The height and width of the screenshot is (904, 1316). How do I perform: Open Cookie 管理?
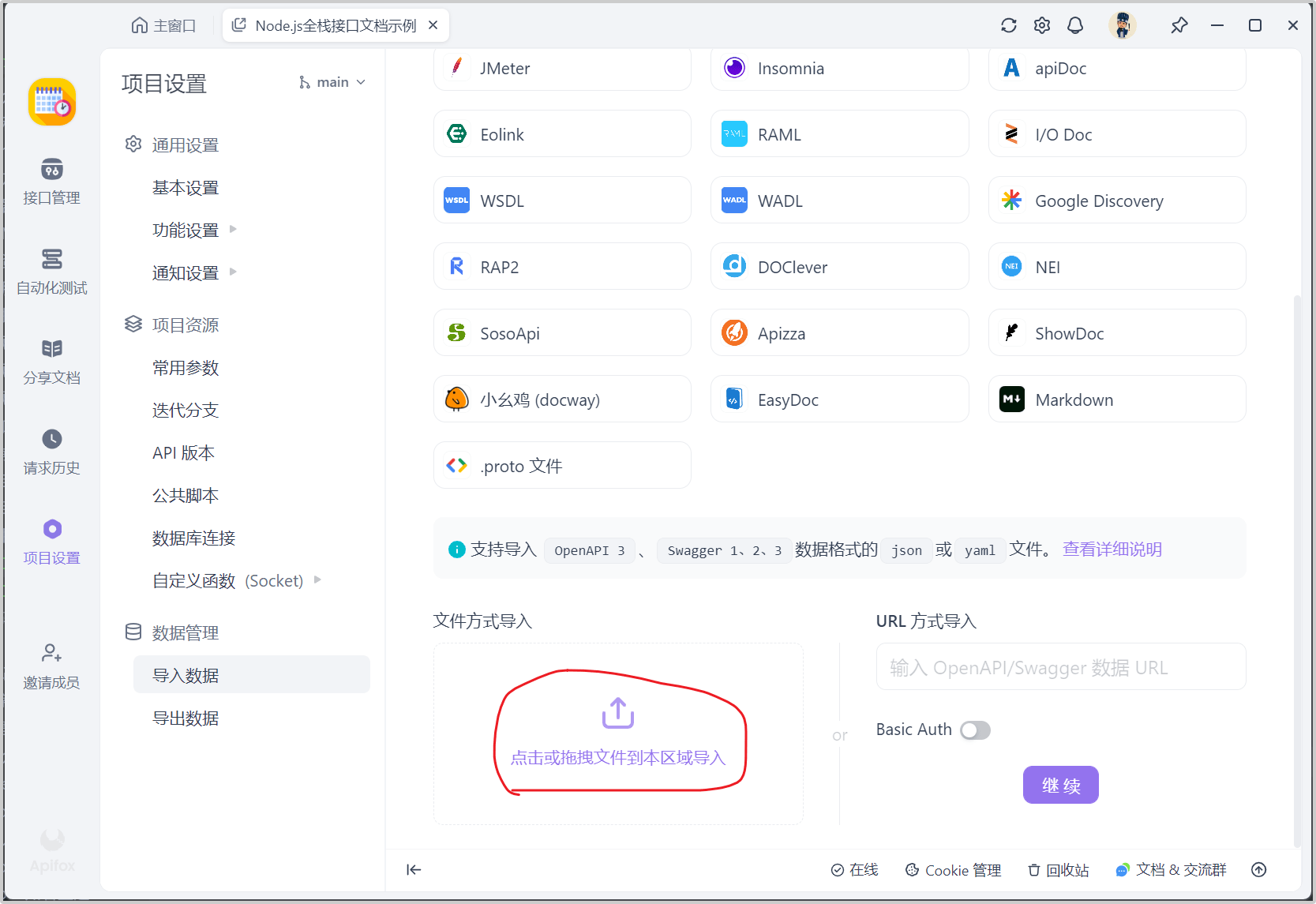[953, 869]
